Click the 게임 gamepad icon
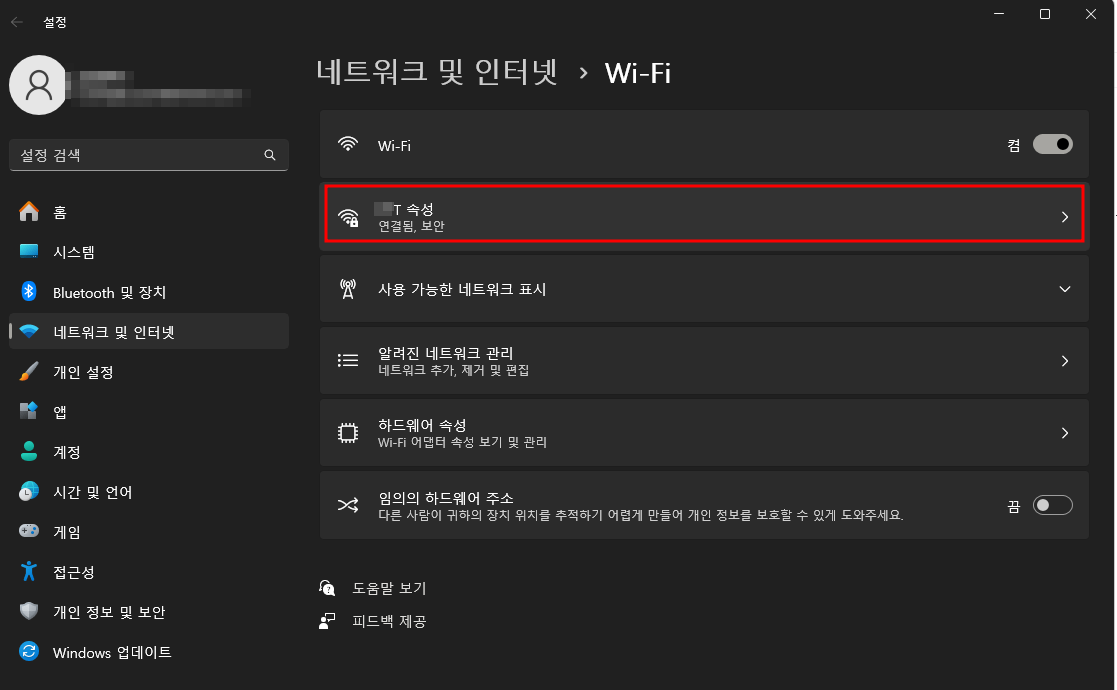This screenshot has height=690, width=1117. [x=28, y=530]
